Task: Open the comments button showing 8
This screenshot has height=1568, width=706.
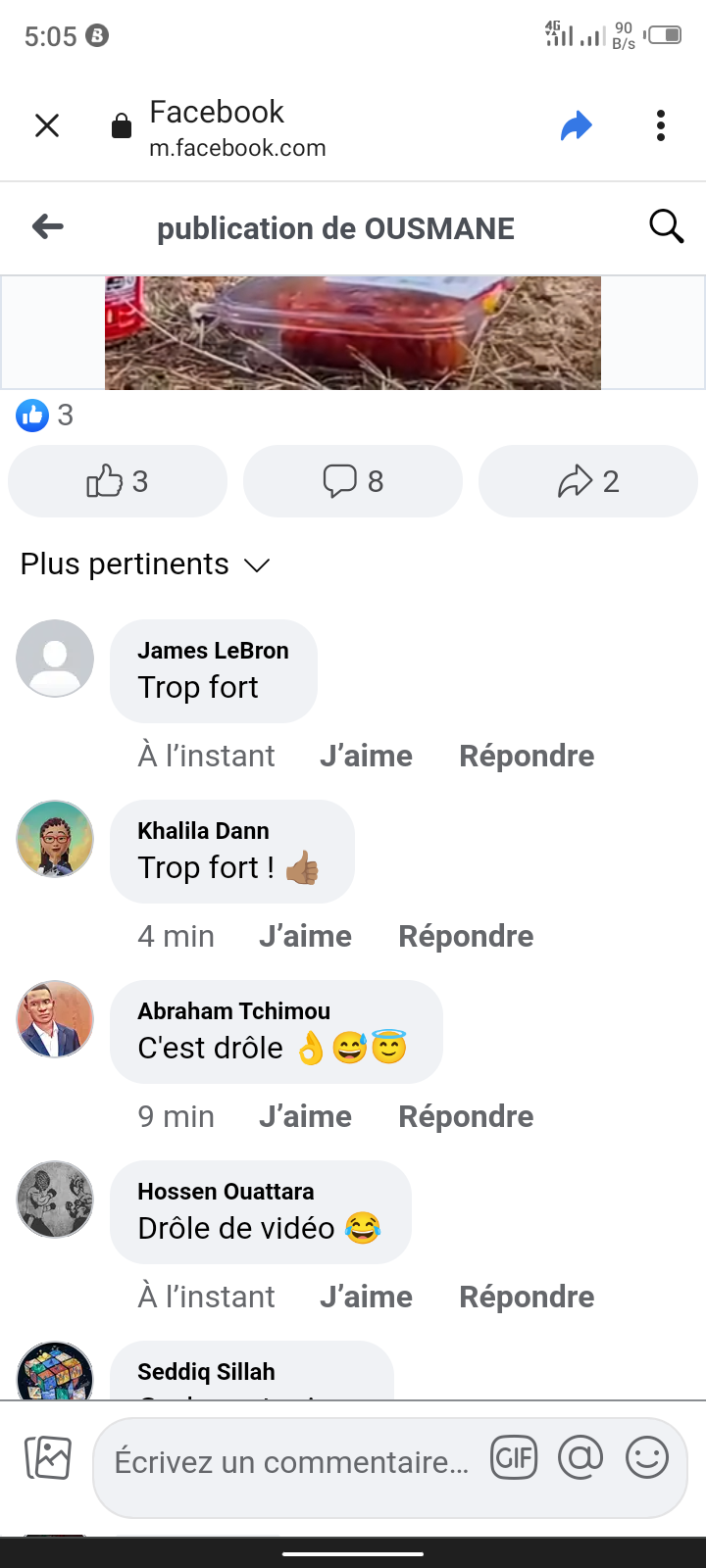Action: pos(353,481)
